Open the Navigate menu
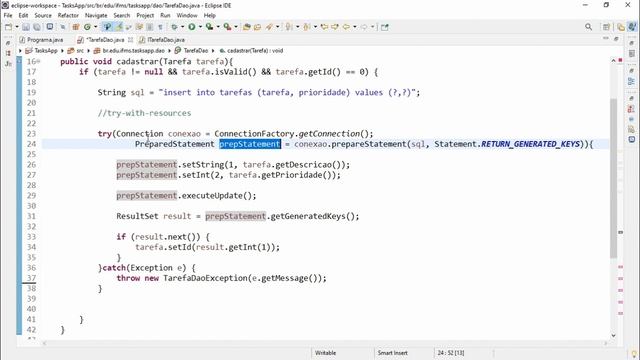640x360 pixels. click(96, 15)
